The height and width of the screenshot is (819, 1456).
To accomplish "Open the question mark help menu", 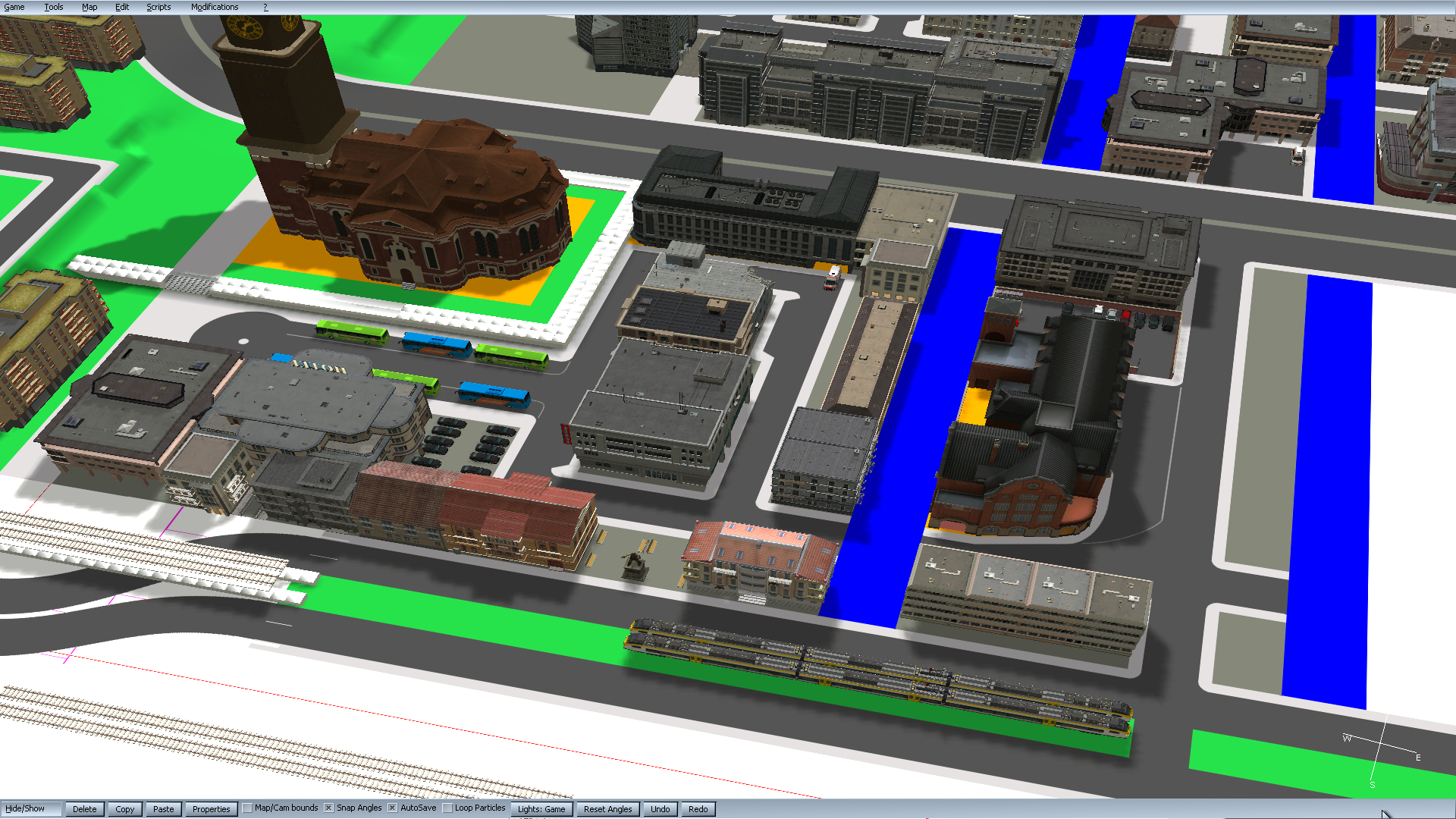I will (x=265, y=7).
